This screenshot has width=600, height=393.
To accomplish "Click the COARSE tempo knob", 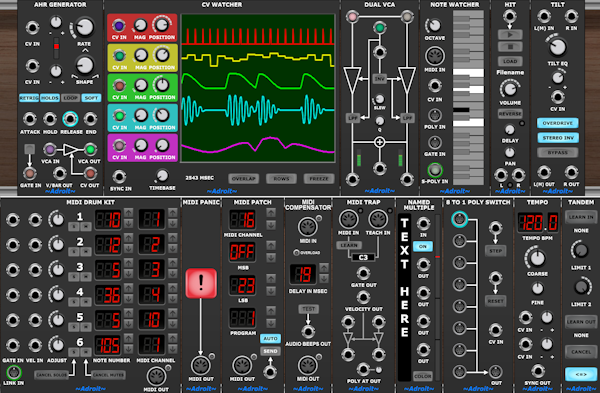I will [x=537, y=258].
